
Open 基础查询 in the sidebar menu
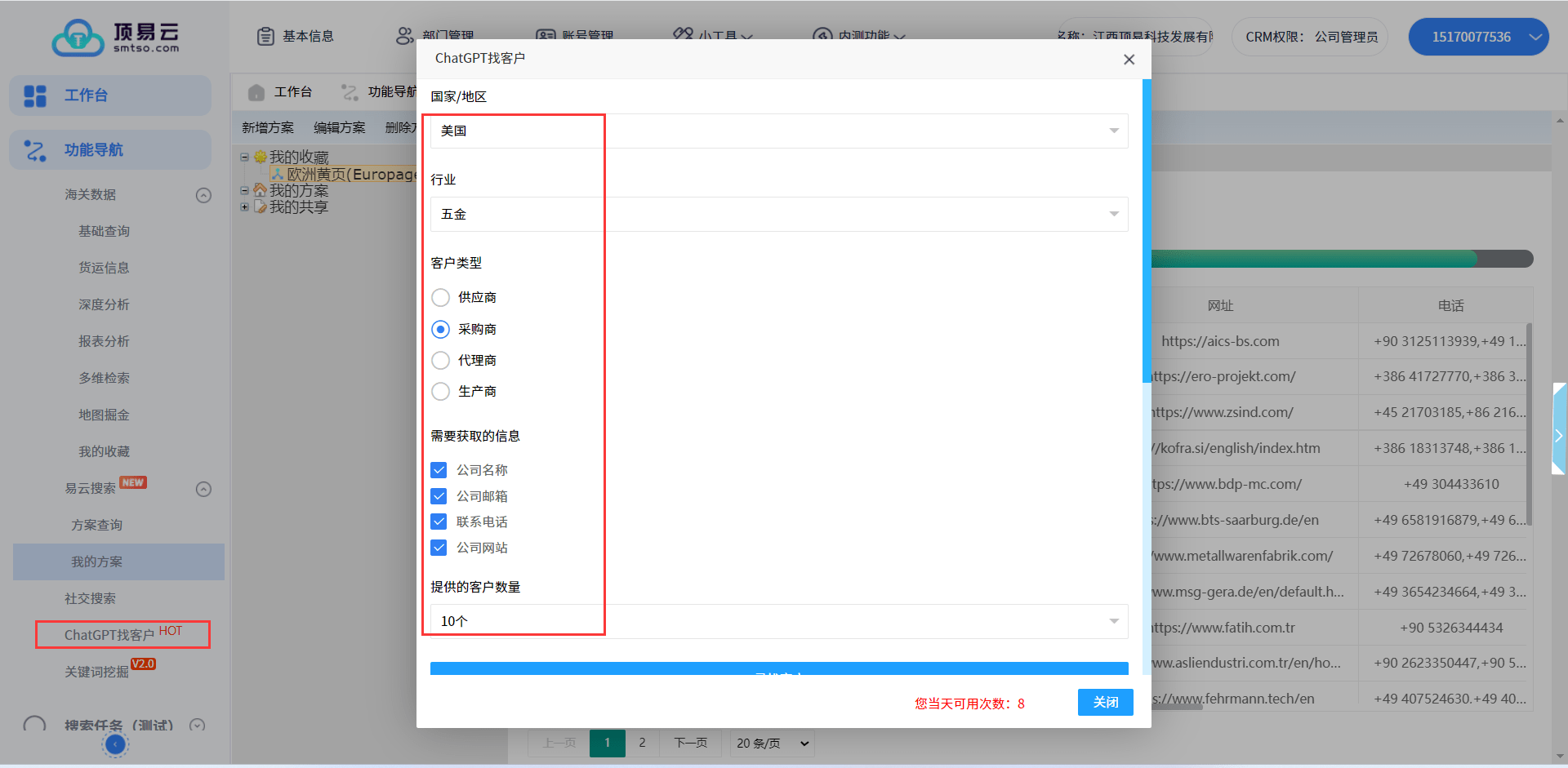click(104, 231)
